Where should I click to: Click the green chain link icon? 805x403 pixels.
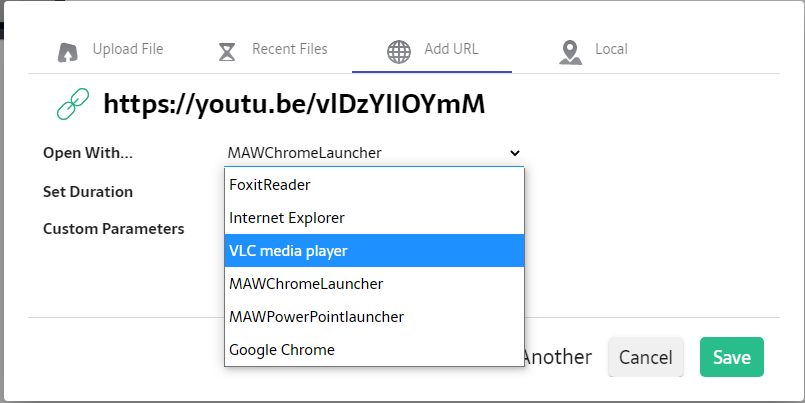point(72,104)
